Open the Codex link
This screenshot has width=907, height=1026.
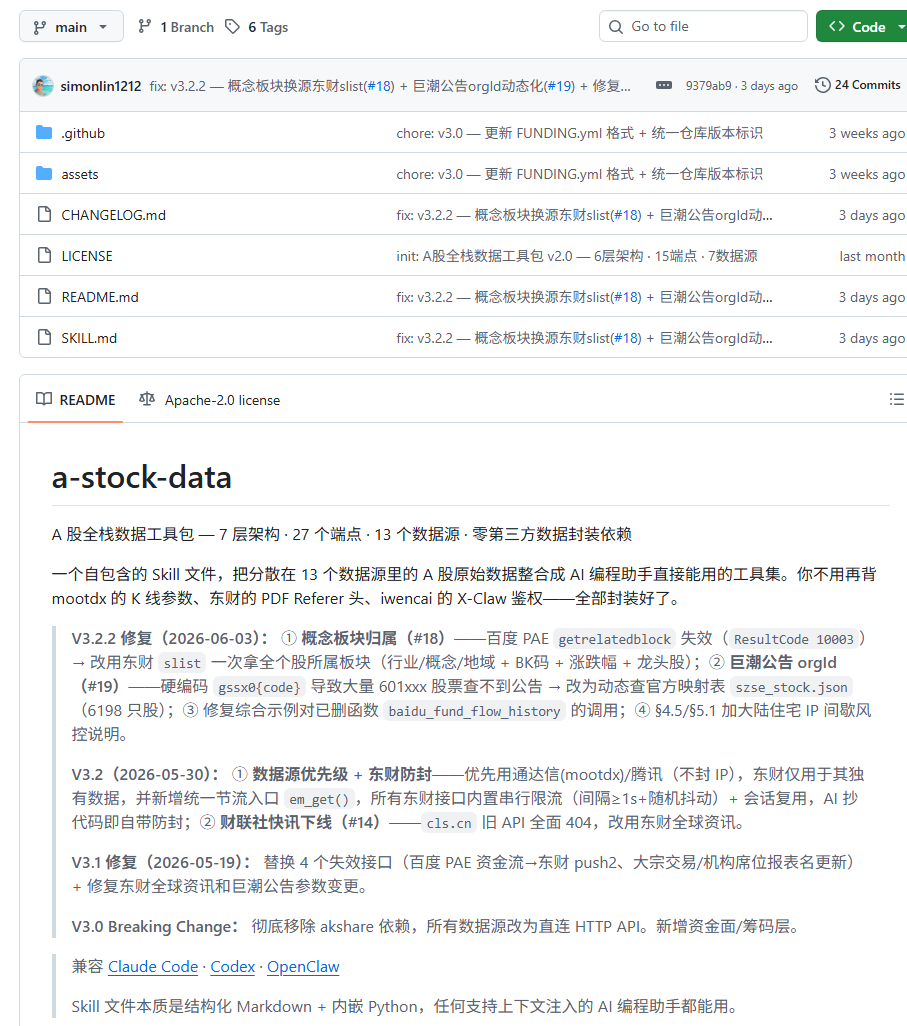[232, 966]
